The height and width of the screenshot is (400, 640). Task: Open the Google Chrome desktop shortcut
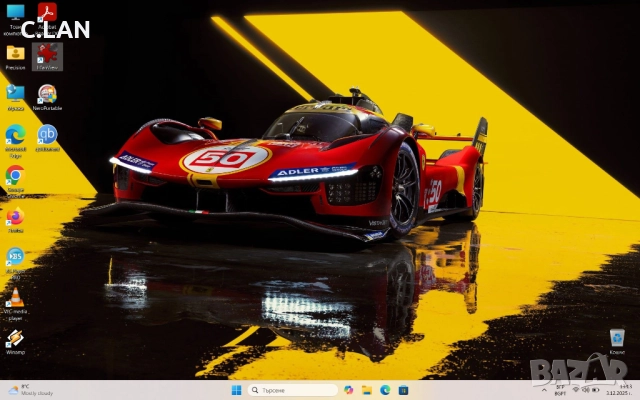click(15, 175)
